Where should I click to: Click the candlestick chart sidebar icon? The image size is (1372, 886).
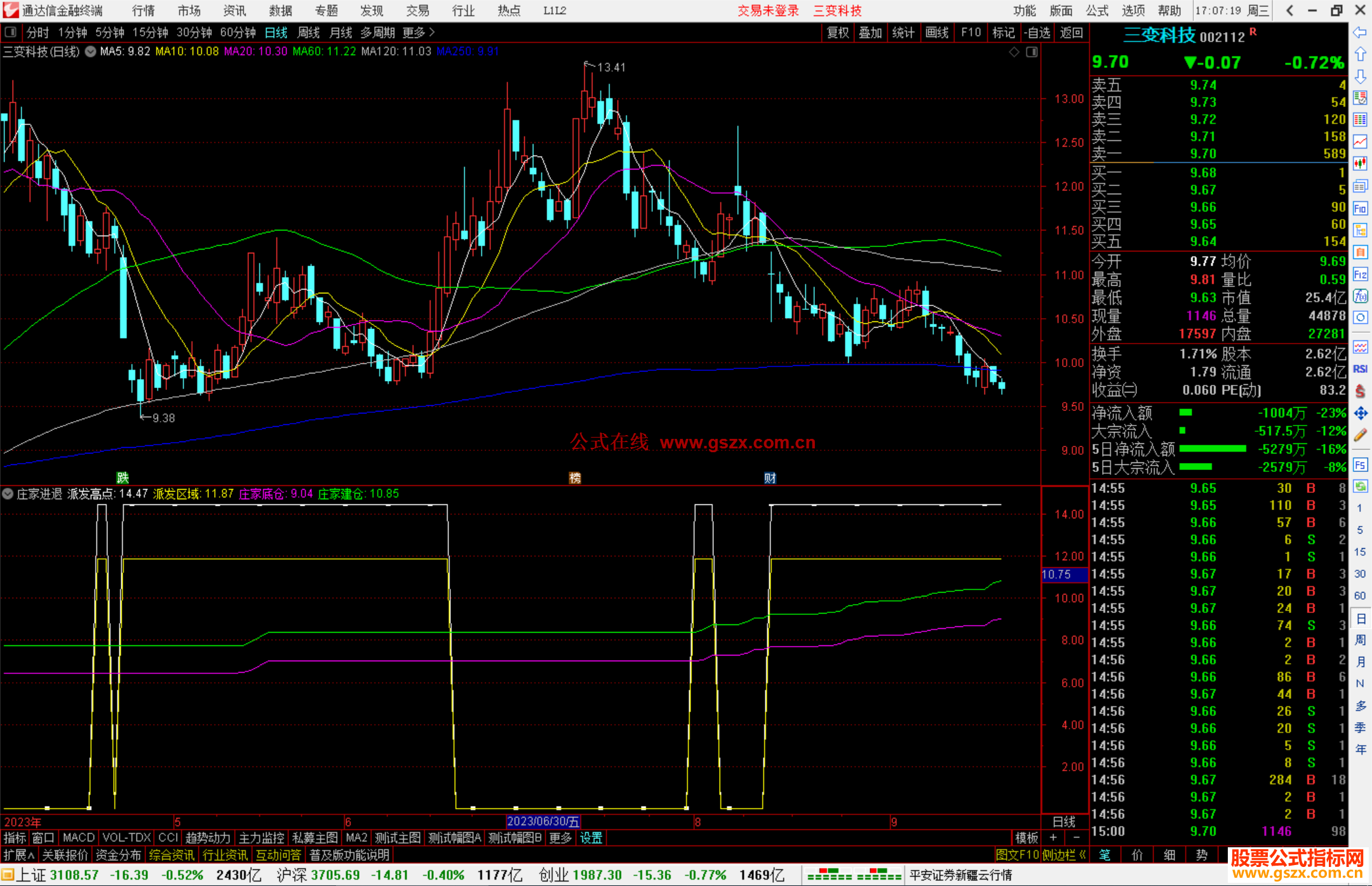point(1360,164)
